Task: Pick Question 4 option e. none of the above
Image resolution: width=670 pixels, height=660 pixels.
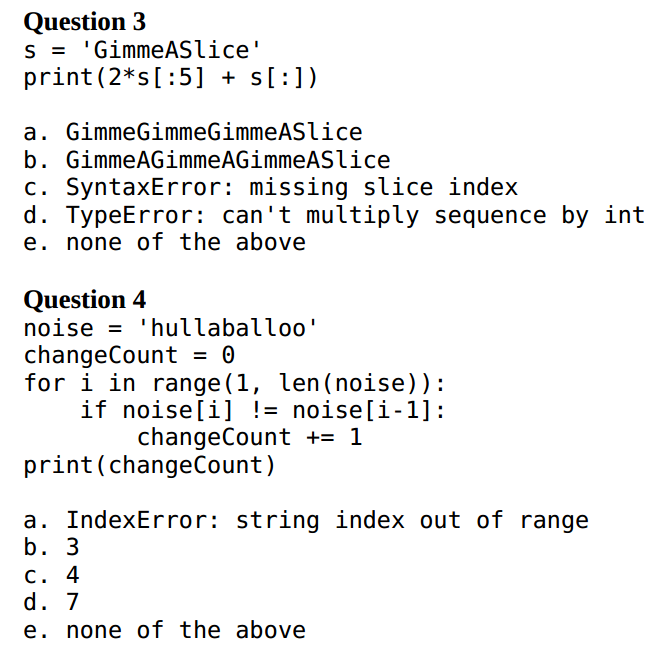Action: (x=165, y=631)
